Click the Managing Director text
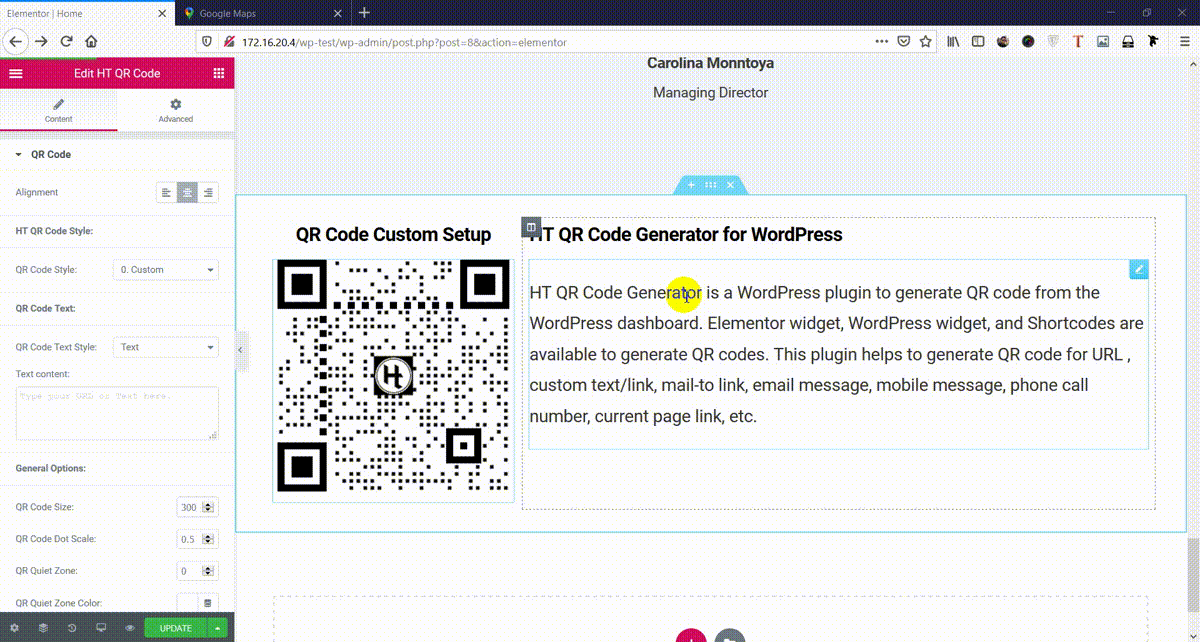 coord(710,93)
